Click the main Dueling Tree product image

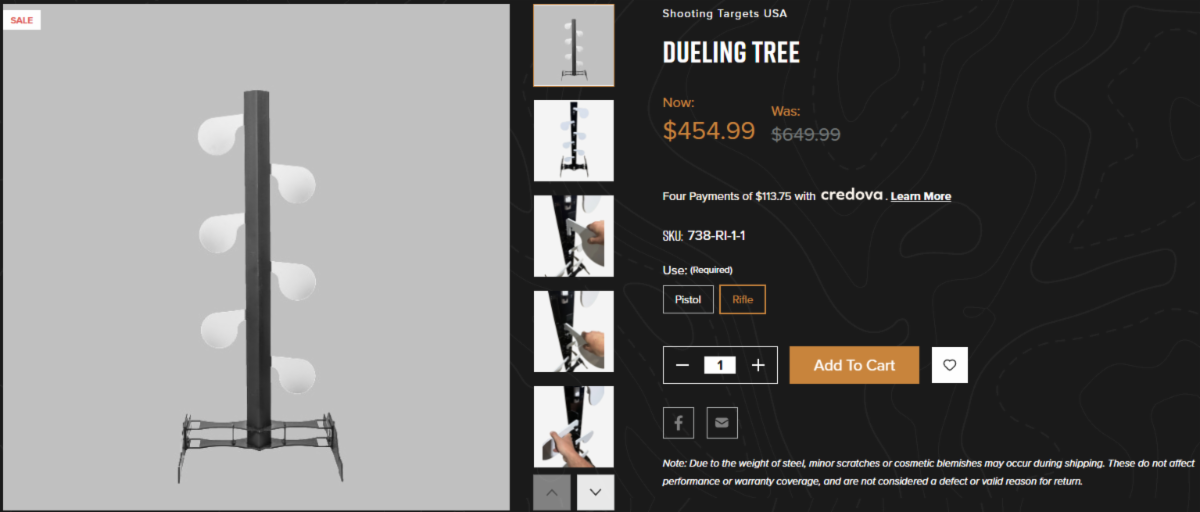click(x=258, y=257)
